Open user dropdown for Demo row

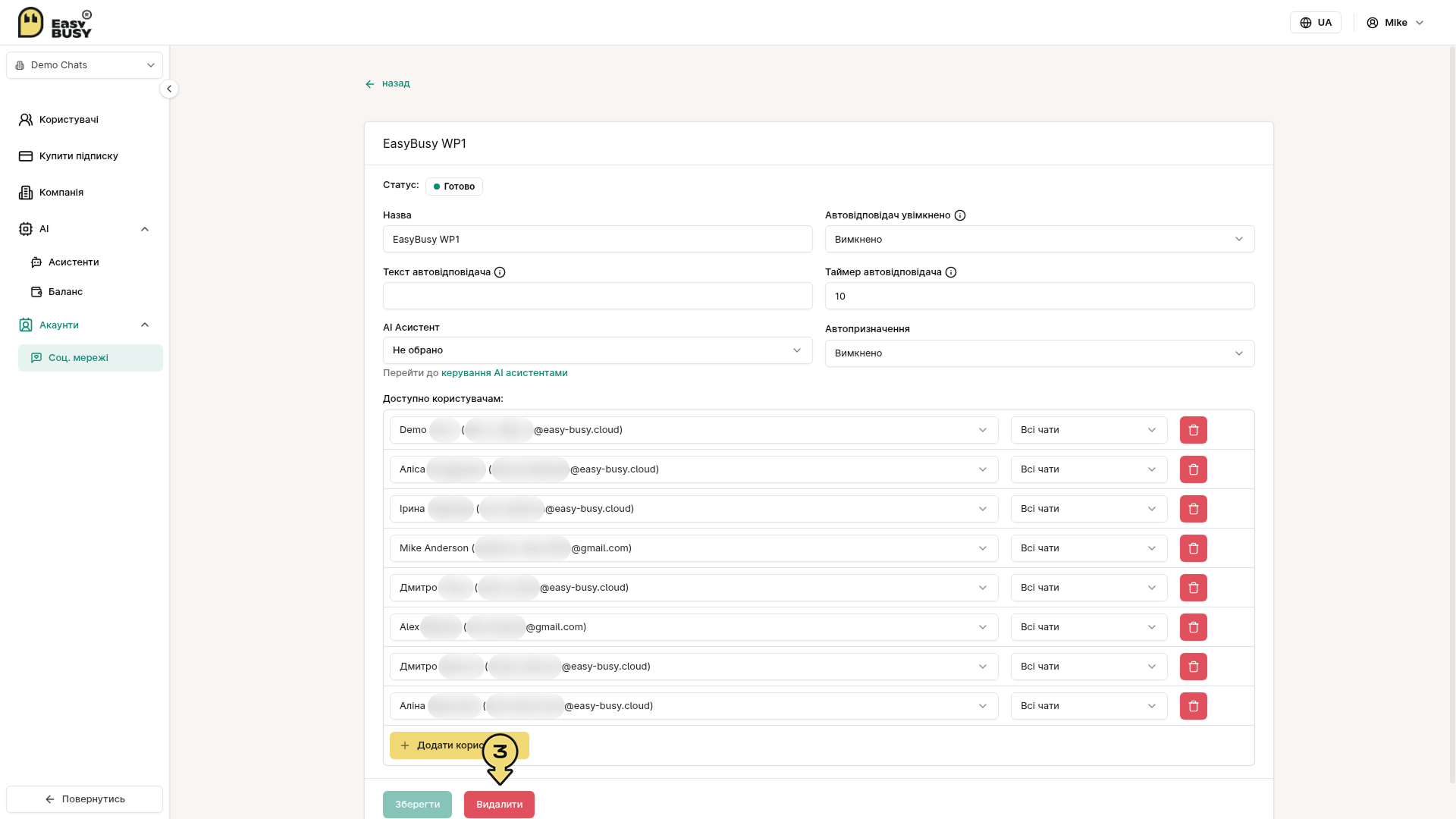pos(694,430)
